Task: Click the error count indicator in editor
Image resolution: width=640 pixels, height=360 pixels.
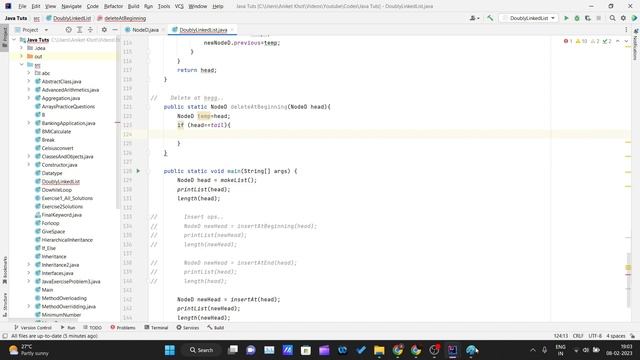Action: click(x=568, y=41)
